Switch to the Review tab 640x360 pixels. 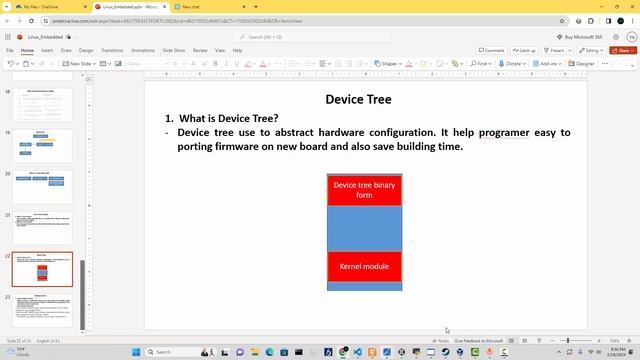point(200,51)
